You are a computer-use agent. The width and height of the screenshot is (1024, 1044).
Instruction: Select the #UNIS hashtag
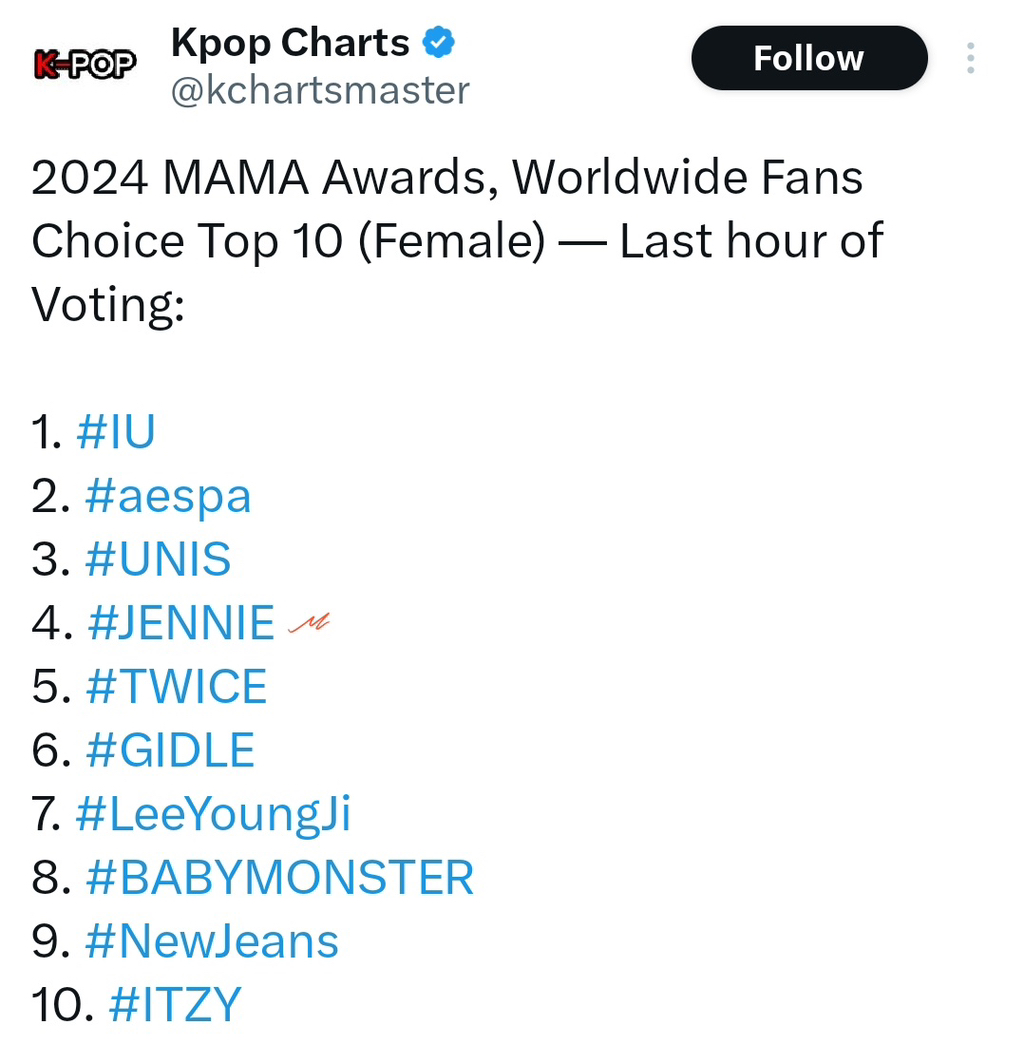click(158, 559)
